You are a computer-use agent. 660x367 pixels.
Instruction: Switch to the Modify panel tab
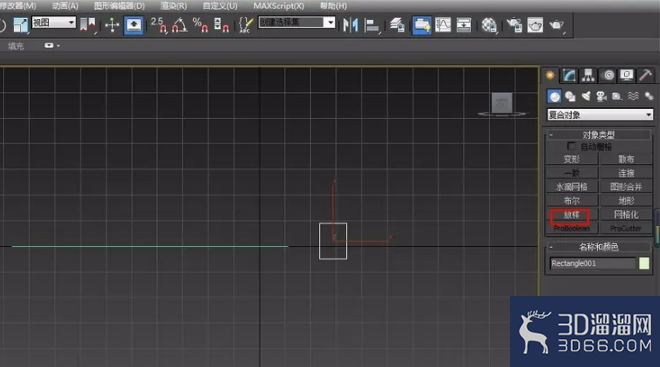coord(569,75)
